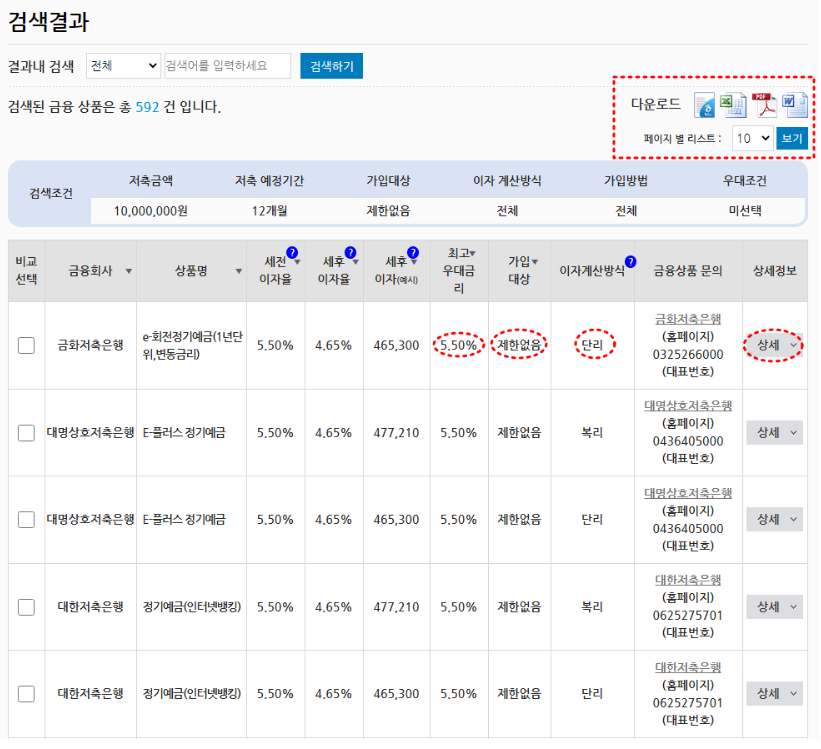The height and width of the screenshot is (749, 821).
Task: Open 대명상호저축은행 homepage link in 복리 row
Action: [x=688, y=405]
